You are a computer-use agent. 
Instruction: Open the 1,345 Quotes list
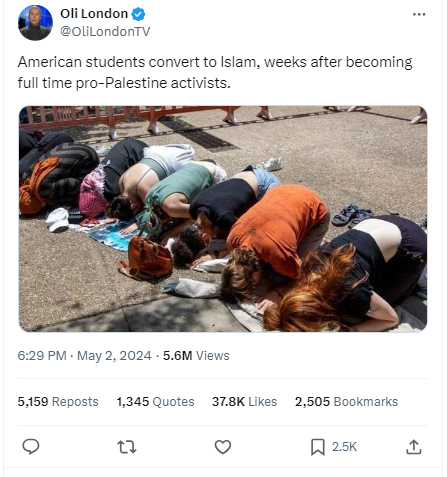(155, 402)
